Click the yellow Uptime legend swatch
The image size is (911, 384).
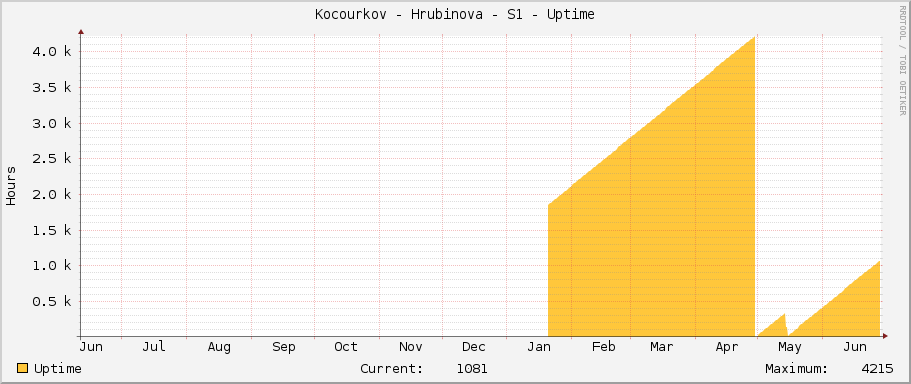point(22,368)
